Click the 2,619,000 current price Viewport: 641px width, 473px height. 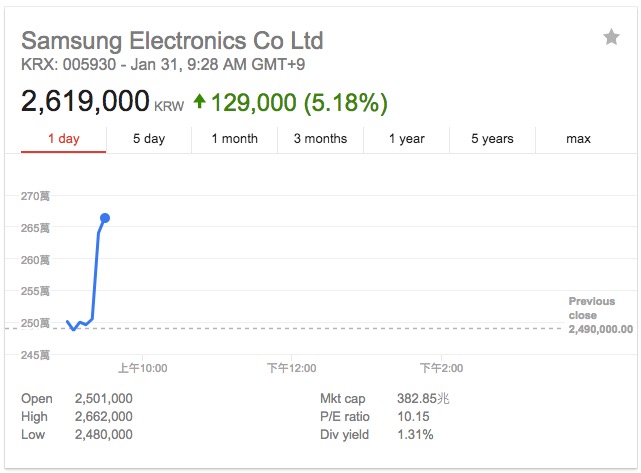coord(85,102)
